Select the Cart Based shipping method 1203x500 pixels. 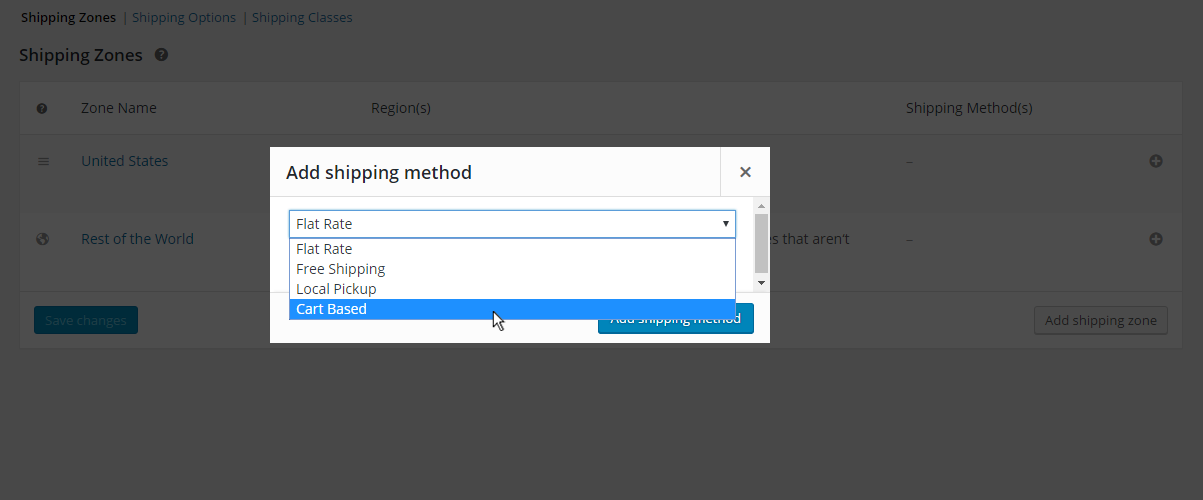pyautogui.click(x=331, y=309)
